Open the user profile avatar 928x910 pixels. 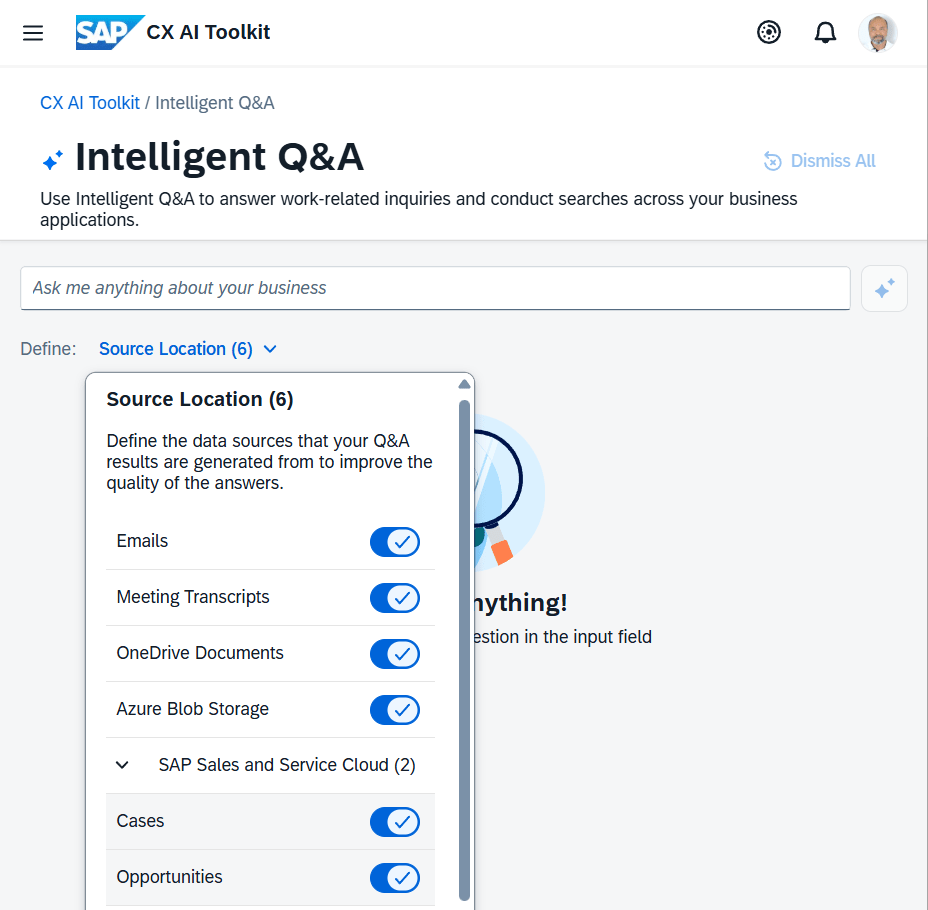point(877,33)
